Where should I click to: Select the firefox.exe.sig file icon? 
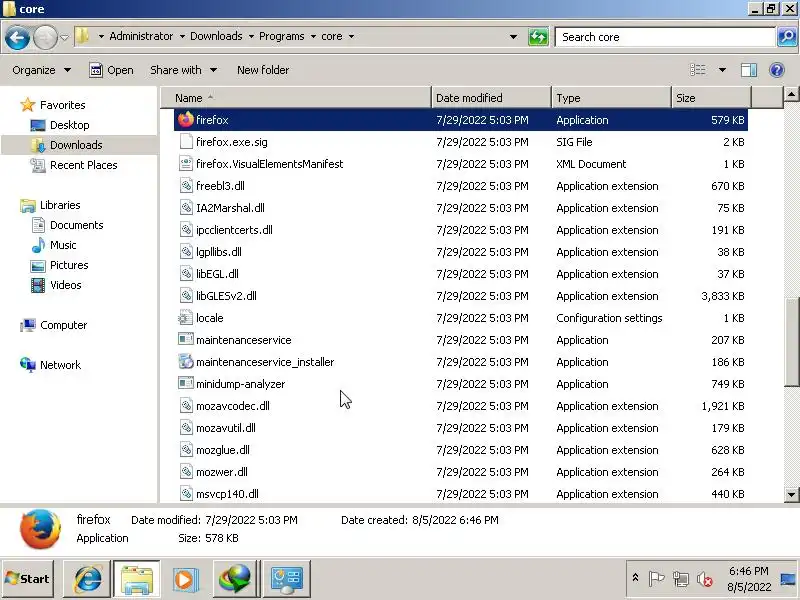click(186, 142)
